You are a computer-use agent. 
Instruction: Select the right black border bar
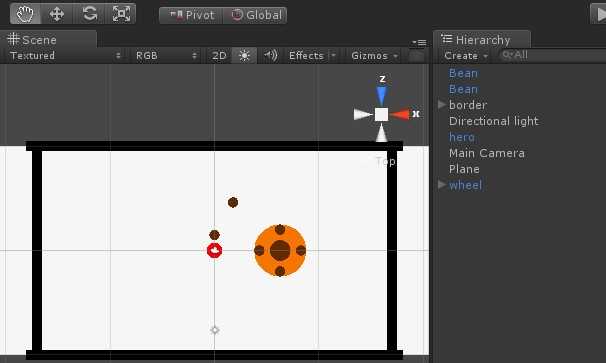click(x=392, y=251)
